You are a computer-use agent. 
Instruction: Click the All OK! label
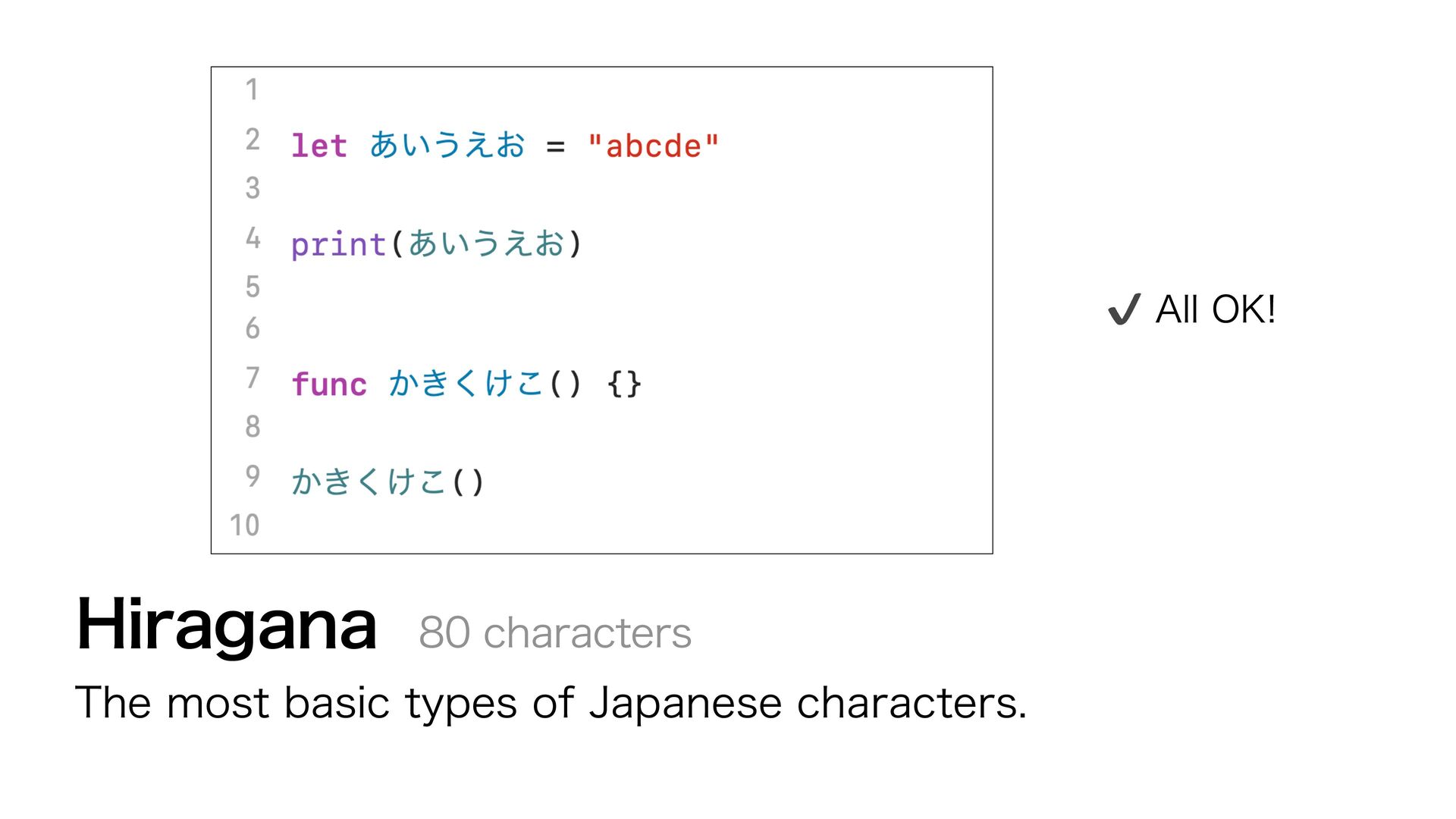pos(1216,309)
